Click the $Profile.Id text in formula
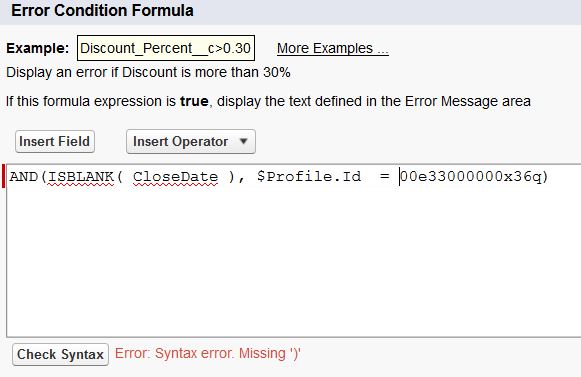 point(309,176)
